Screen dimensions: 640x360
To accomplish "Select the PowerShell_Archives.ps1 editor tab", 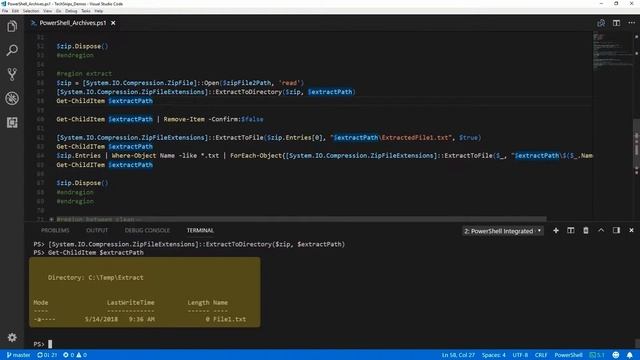I will point(73,23).
